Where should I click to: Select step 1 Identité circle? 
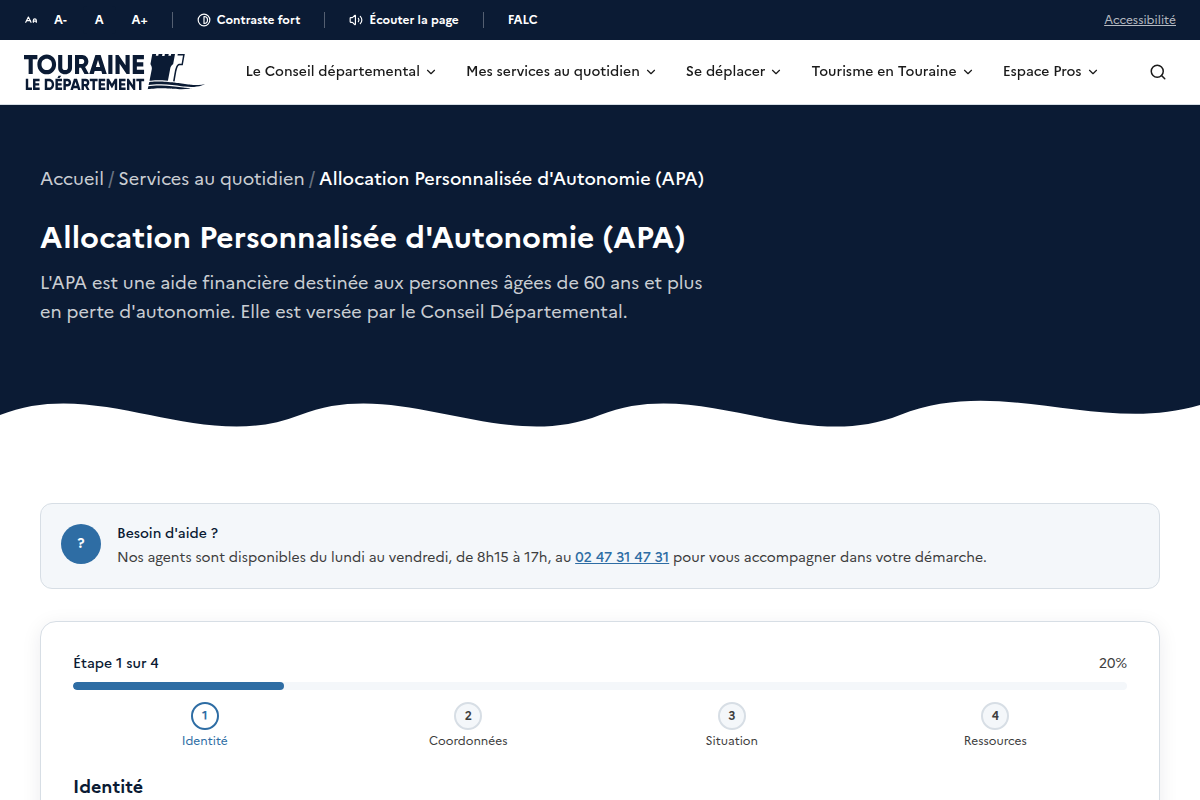pyautogui.click(x=205, y=716)
